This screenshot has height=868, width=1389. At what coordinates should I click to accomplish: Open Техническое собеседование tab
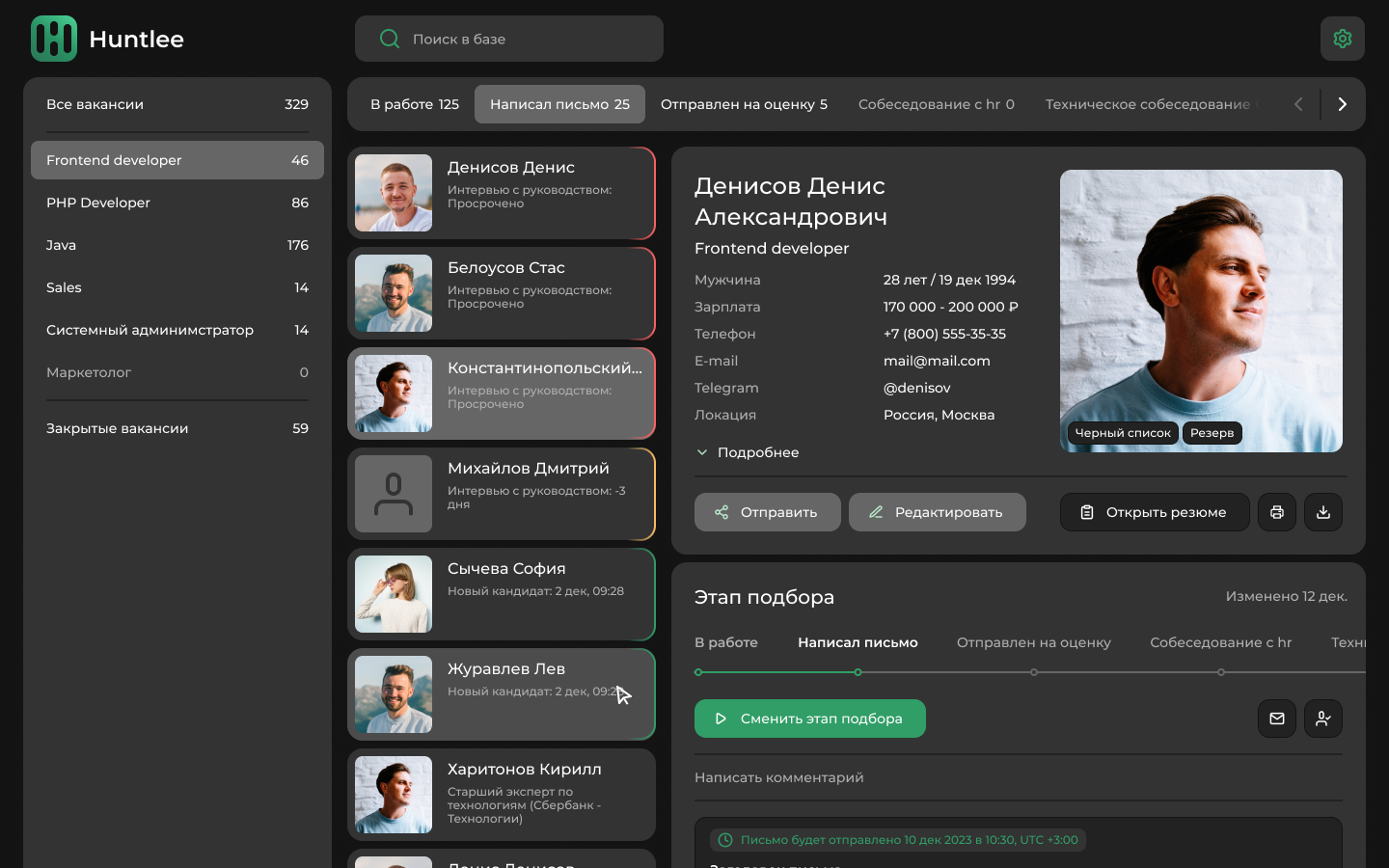coord(1148,104)
